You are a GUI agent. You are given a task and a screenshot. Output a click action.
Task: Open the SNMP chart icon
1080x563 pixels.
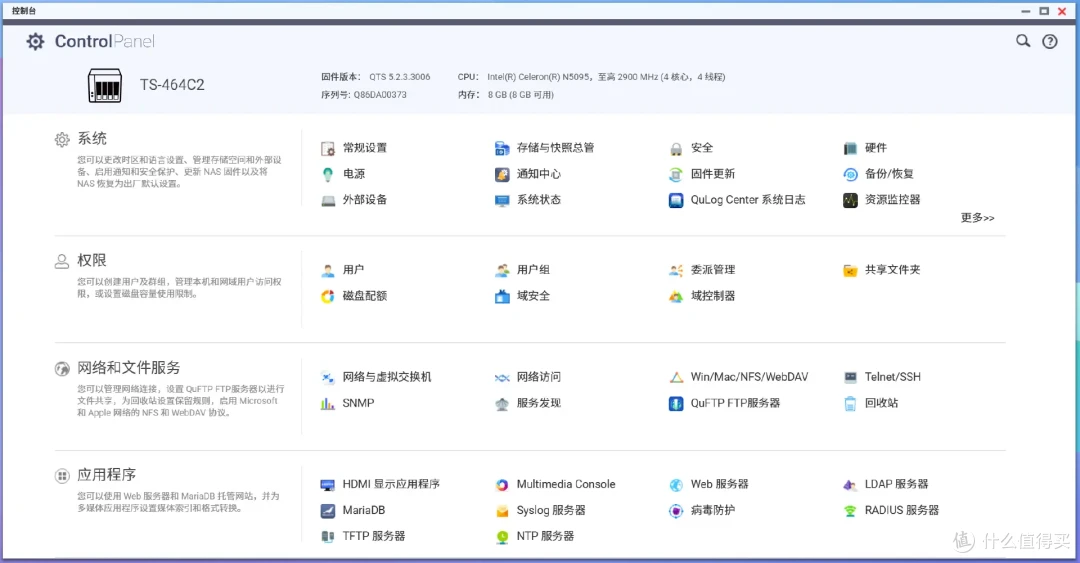(328, 403)
